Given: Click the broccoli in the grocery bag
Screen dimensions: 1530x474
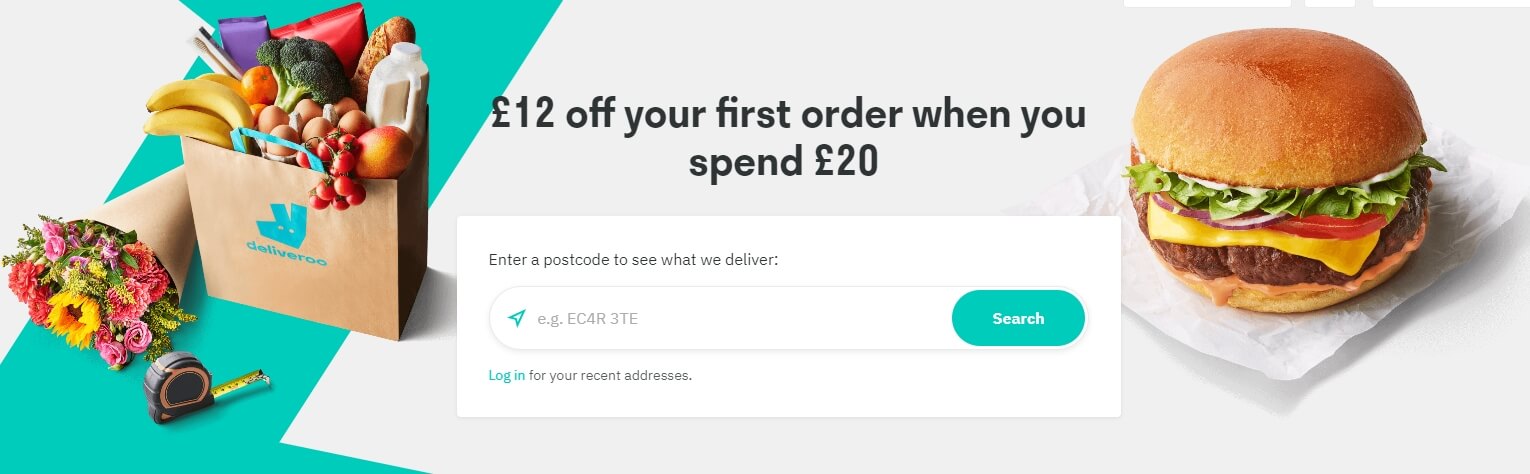Looking at the screenshot, I should click(300, 68).
